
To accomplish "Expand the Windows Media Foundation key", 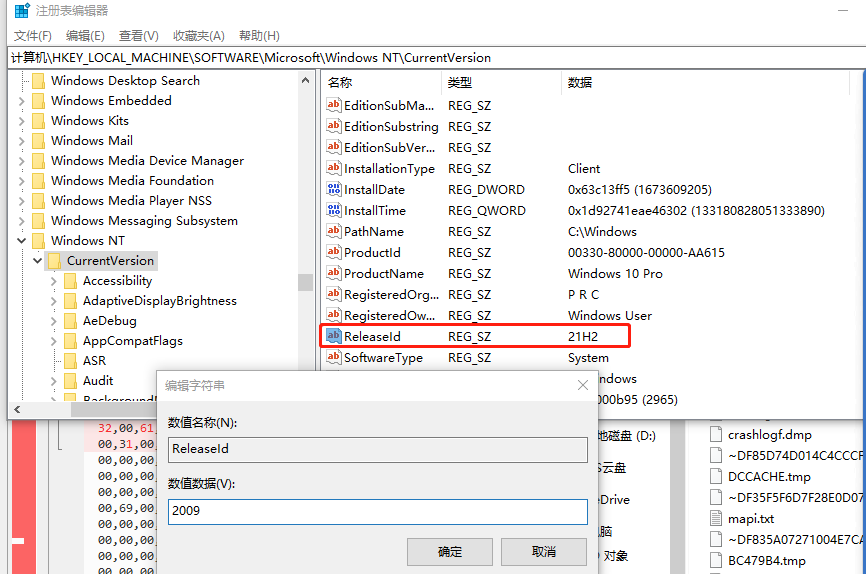I will [22, 181].
